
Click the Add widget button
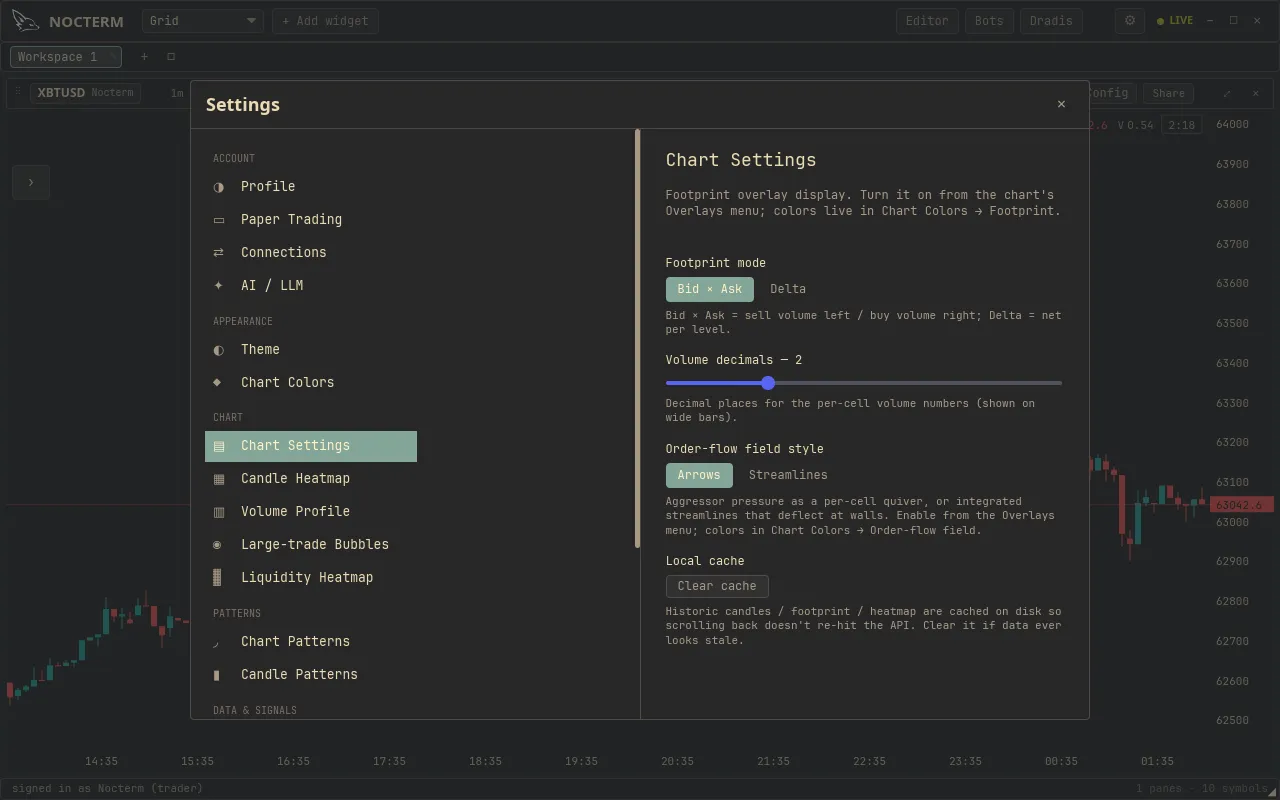coord(325,21)
